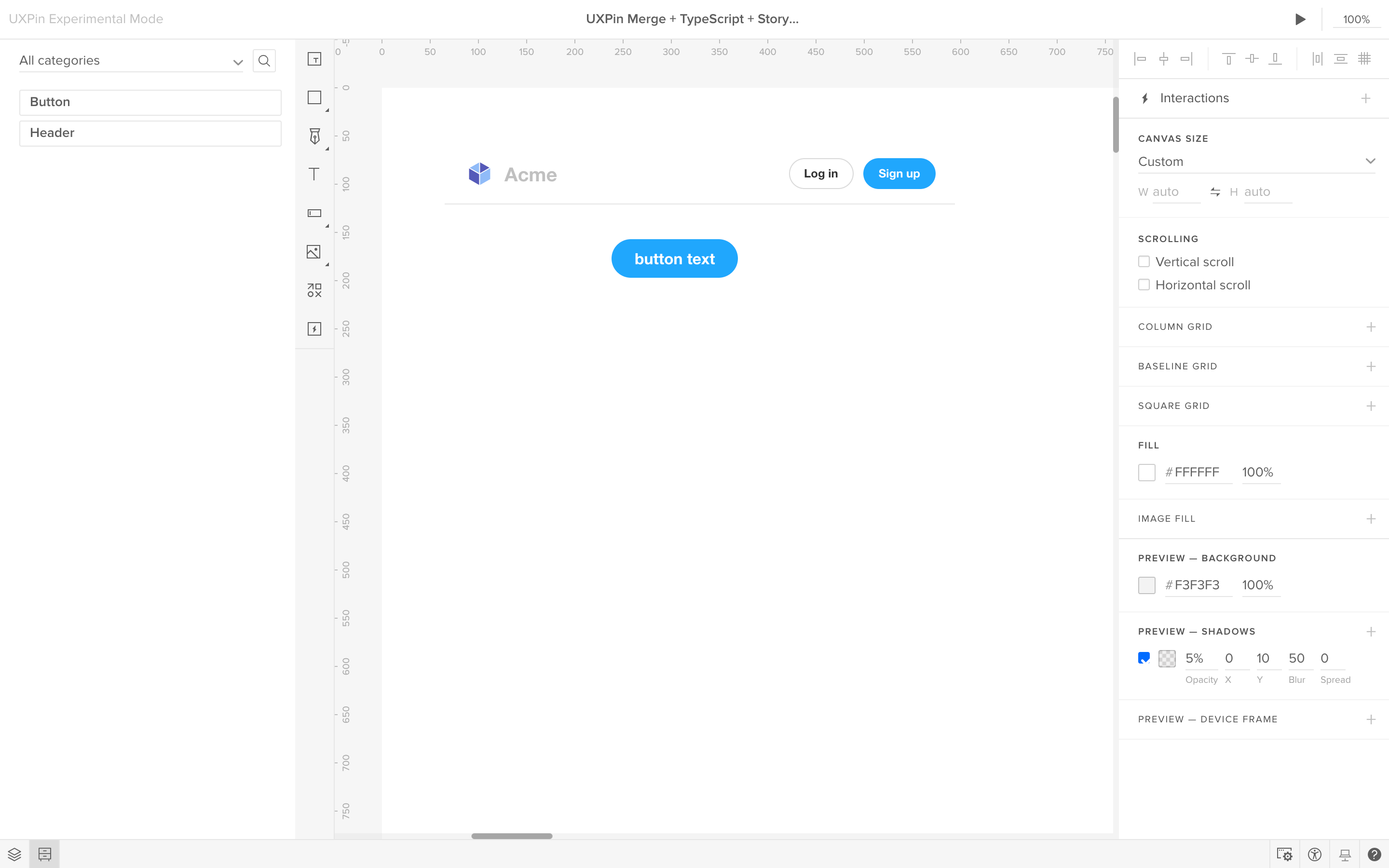Select the Icon shapes tool
1389x868 pixels.
click(x=314, y=290)
